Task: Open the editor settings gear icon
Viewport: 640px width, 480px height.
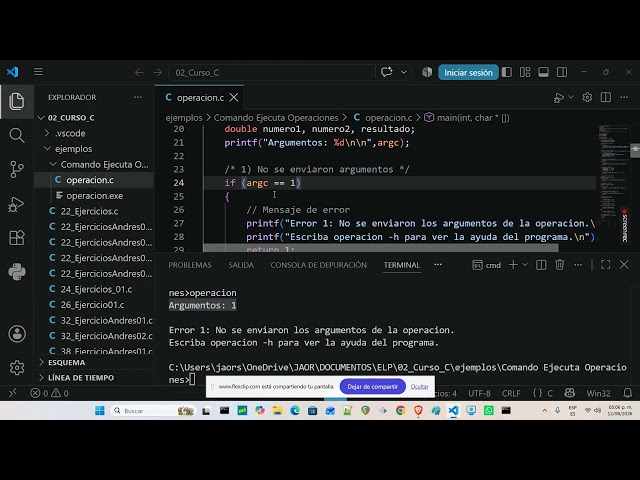Action: [x=587, y=97]
